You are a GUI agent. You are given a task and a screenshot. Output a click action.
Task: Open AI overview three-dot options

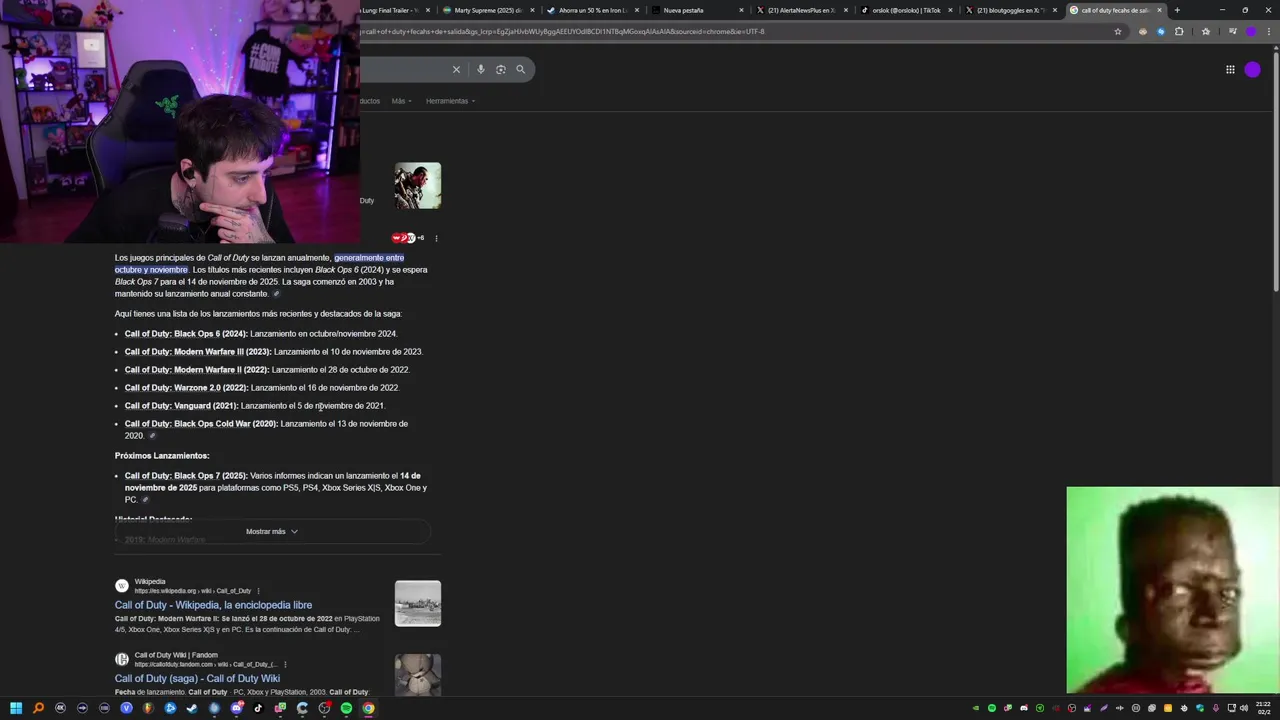(436, 238)
